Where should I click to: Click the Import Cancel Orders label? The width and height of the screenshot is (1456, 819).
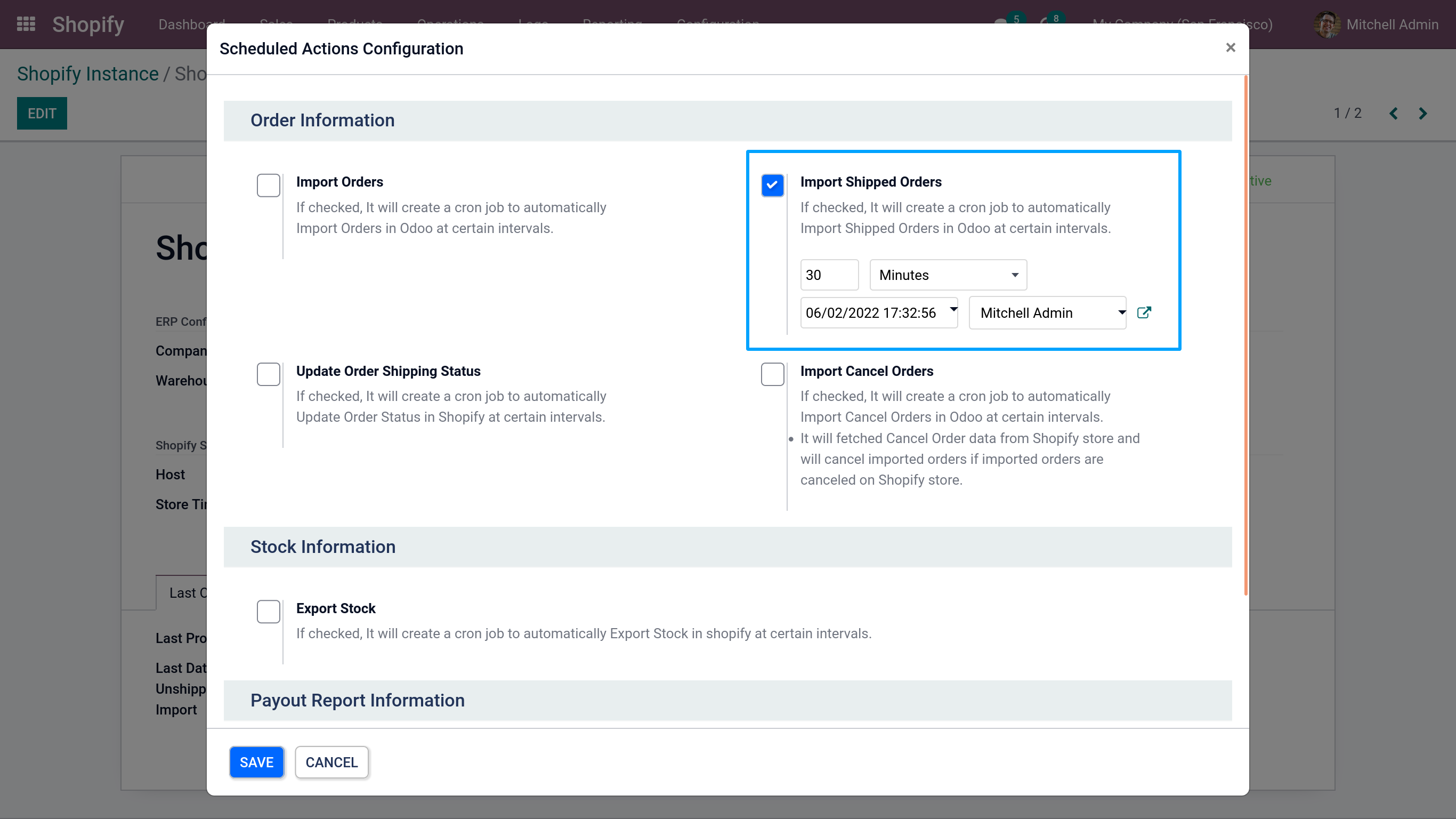click(x=867, y=371)
